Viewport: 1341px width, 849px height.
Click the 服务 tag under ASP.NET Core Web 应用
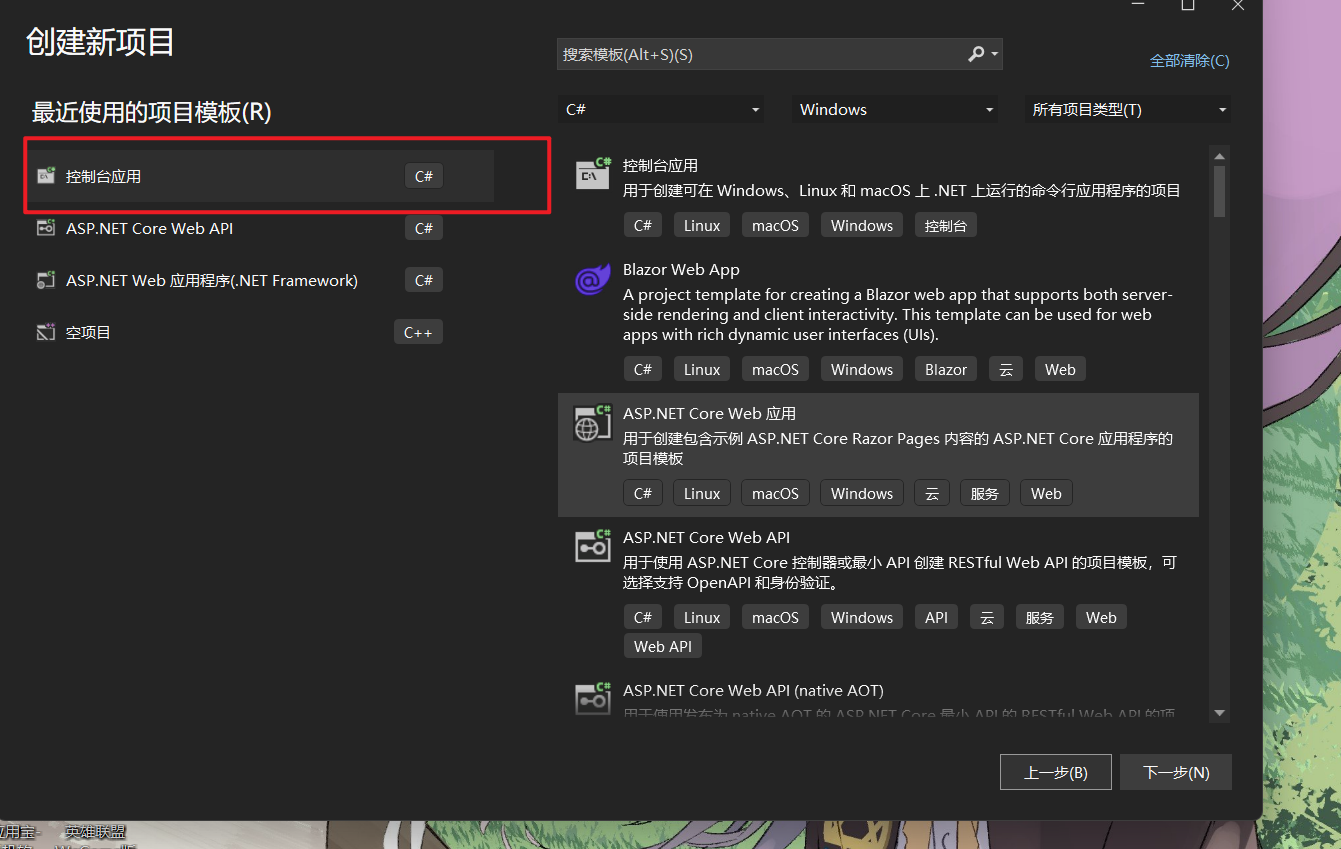985,493
